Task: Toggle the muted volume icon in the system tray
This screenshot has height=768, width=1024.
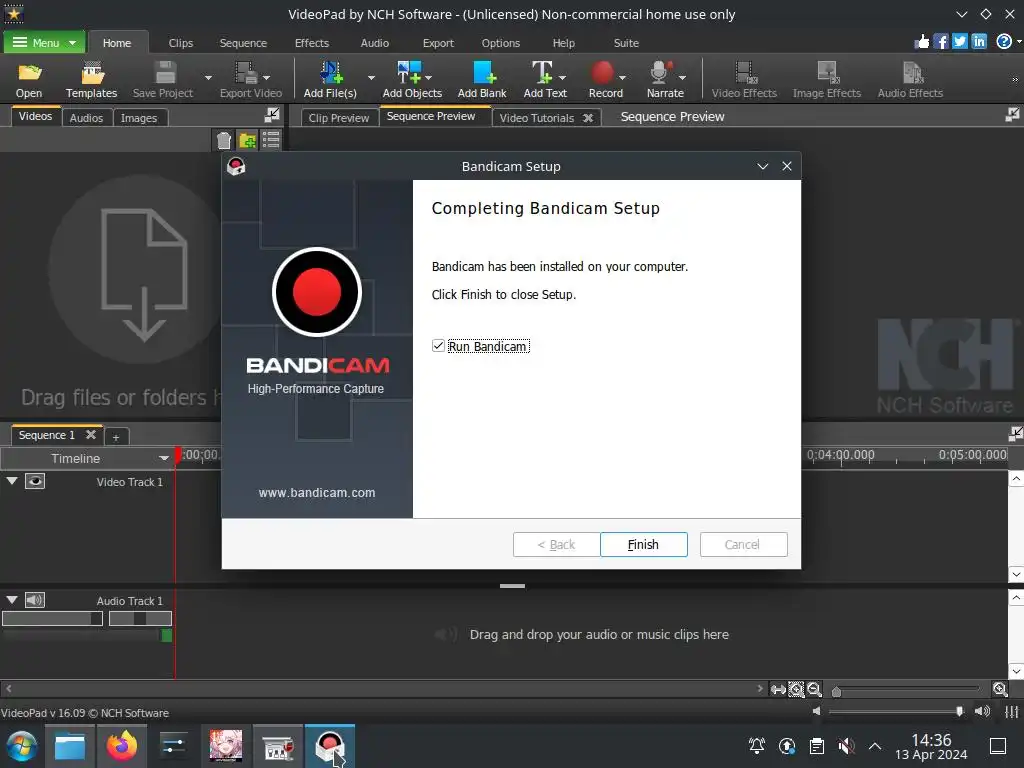Action: (x=846, y=746)
